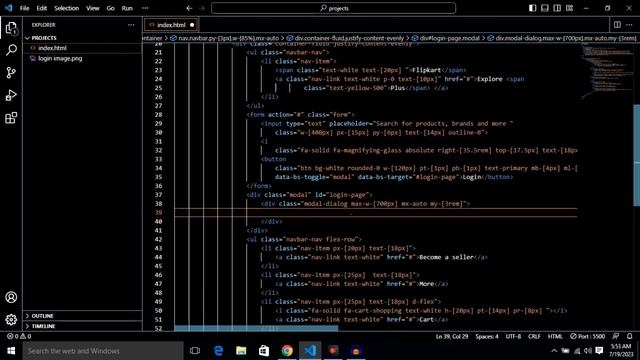
Task: Open the Accounts menu icon
Action: tap(11, 297)
